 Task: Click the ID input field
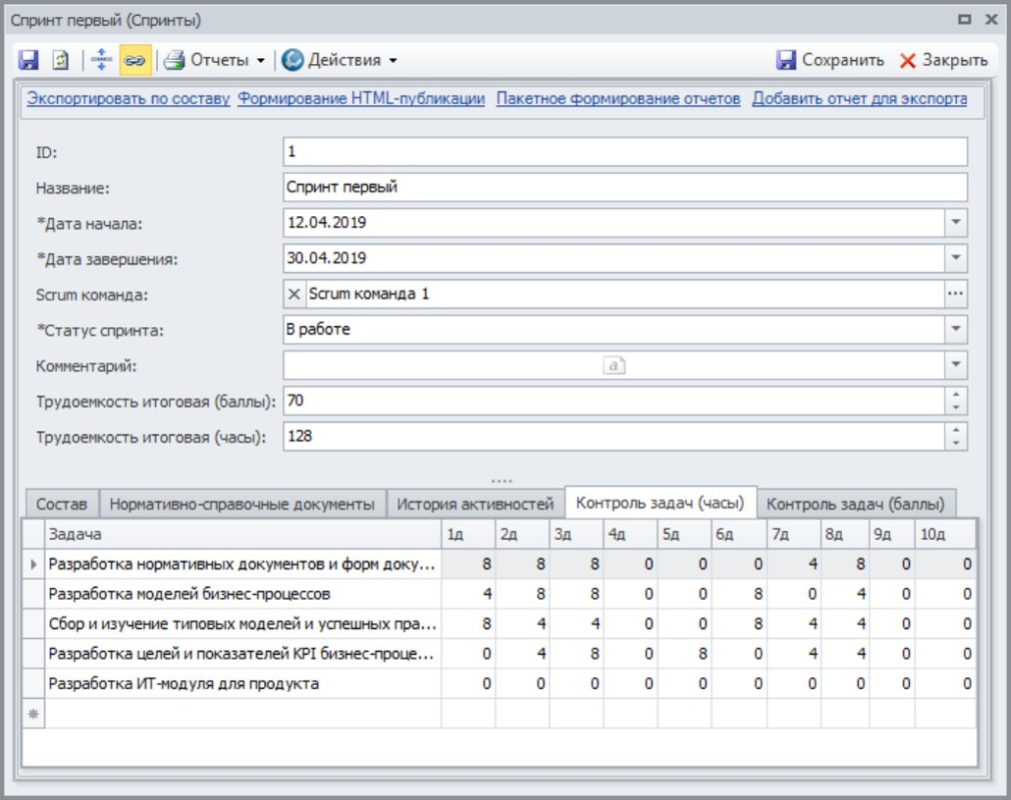click(x=625, y=151)
